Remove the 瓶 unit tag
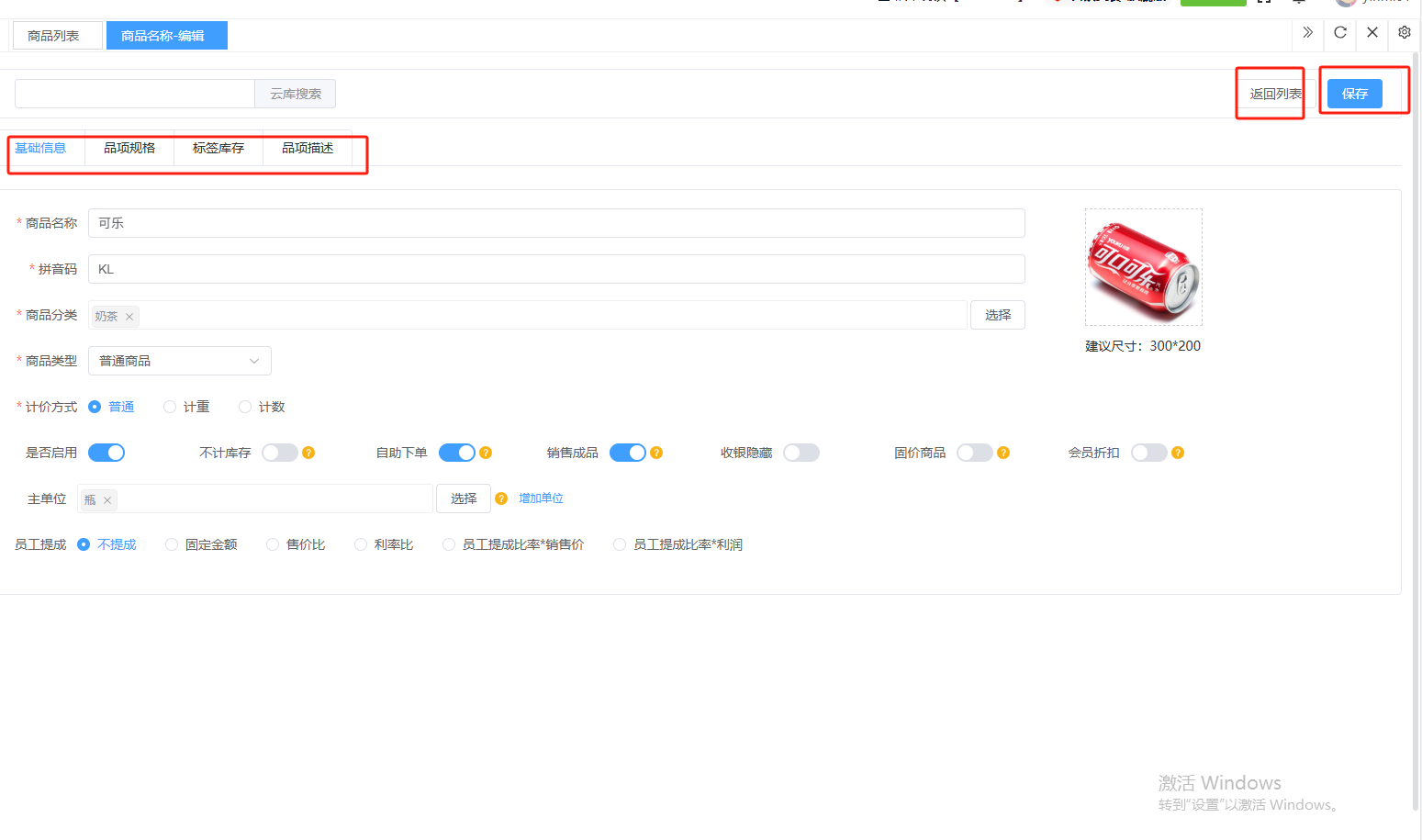This screenshot has width=1422, height=840. pos(107,500)
